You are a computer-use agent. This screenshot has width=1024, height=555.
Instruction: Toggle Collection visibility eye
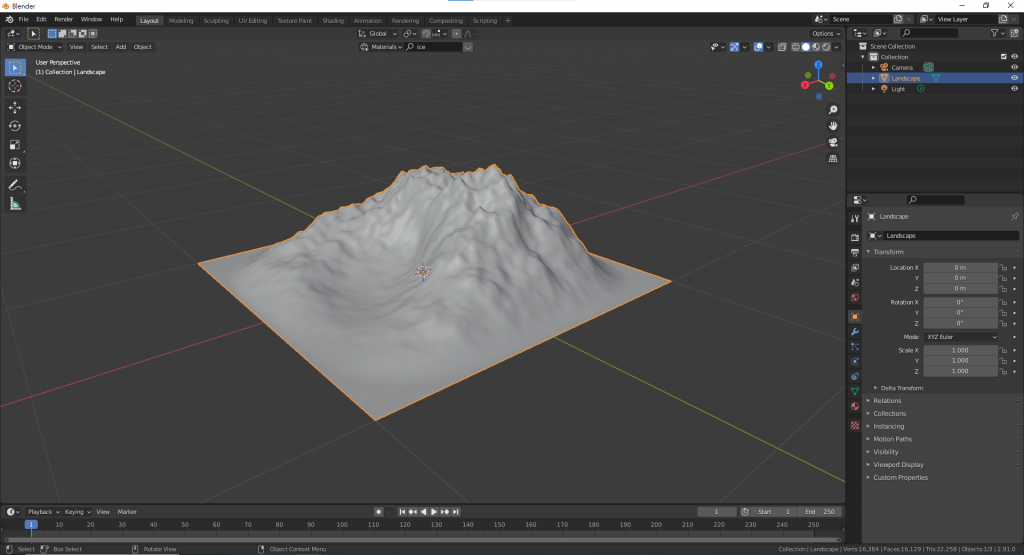1014,57
